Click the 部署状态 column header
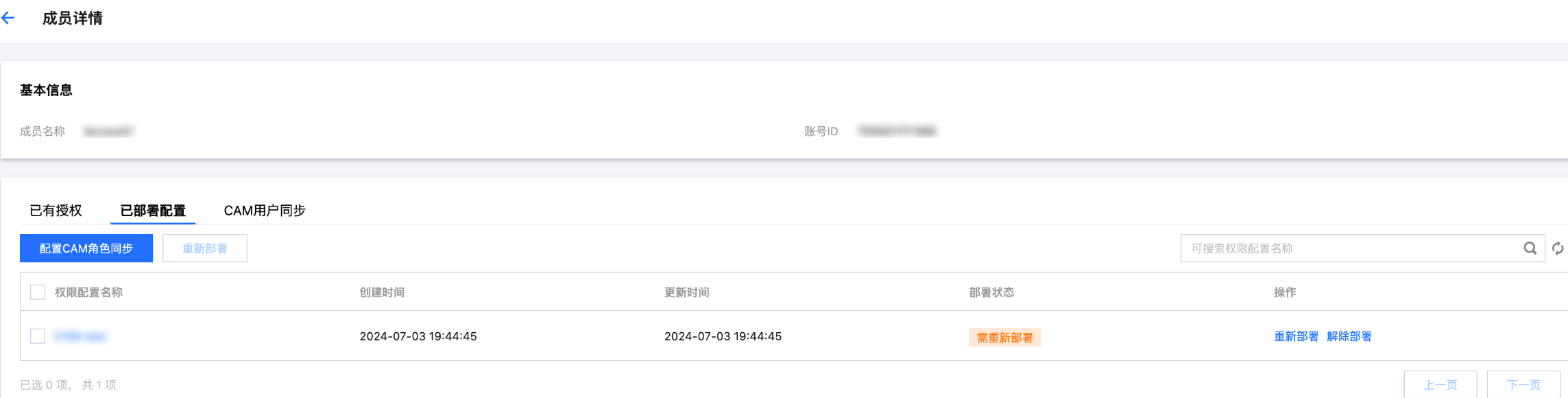The width and height of the screenshot is (1568, 398). [991, 292]
